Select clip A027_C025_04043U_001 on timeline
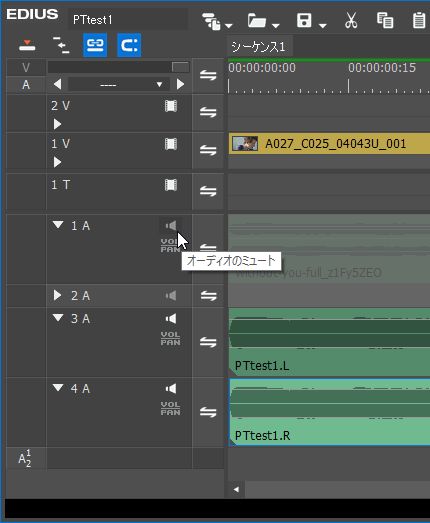The width and height of the screenshot is (430, 523). coord(329,144)
